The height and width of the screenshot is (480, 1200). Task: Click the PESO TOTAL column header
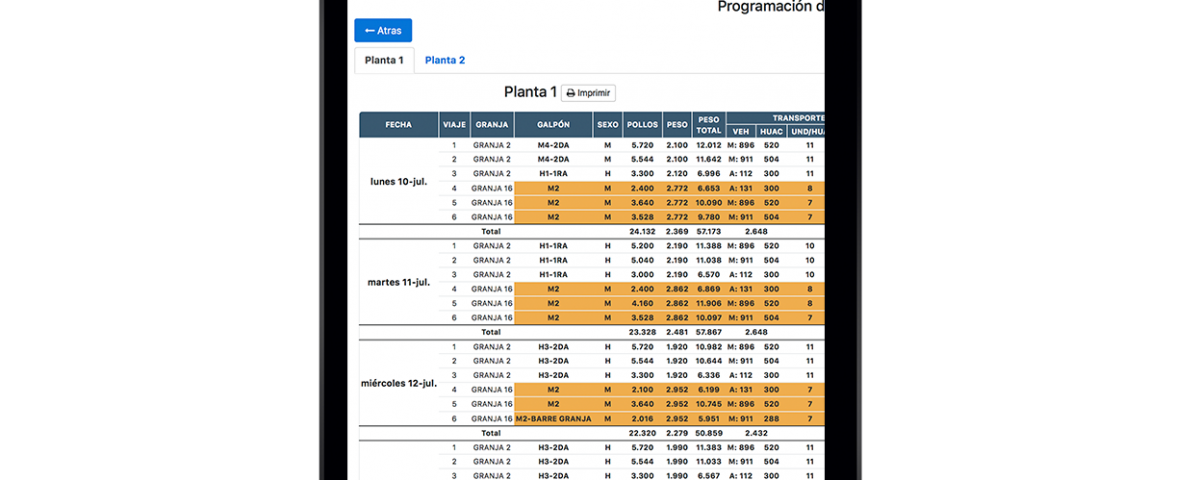tap(709, 125)
